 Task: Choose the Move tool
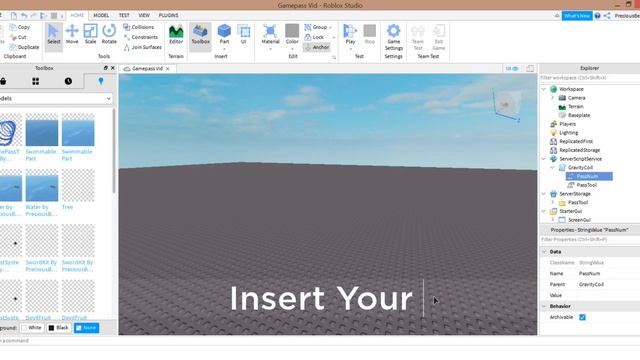(x=72, y=34)
